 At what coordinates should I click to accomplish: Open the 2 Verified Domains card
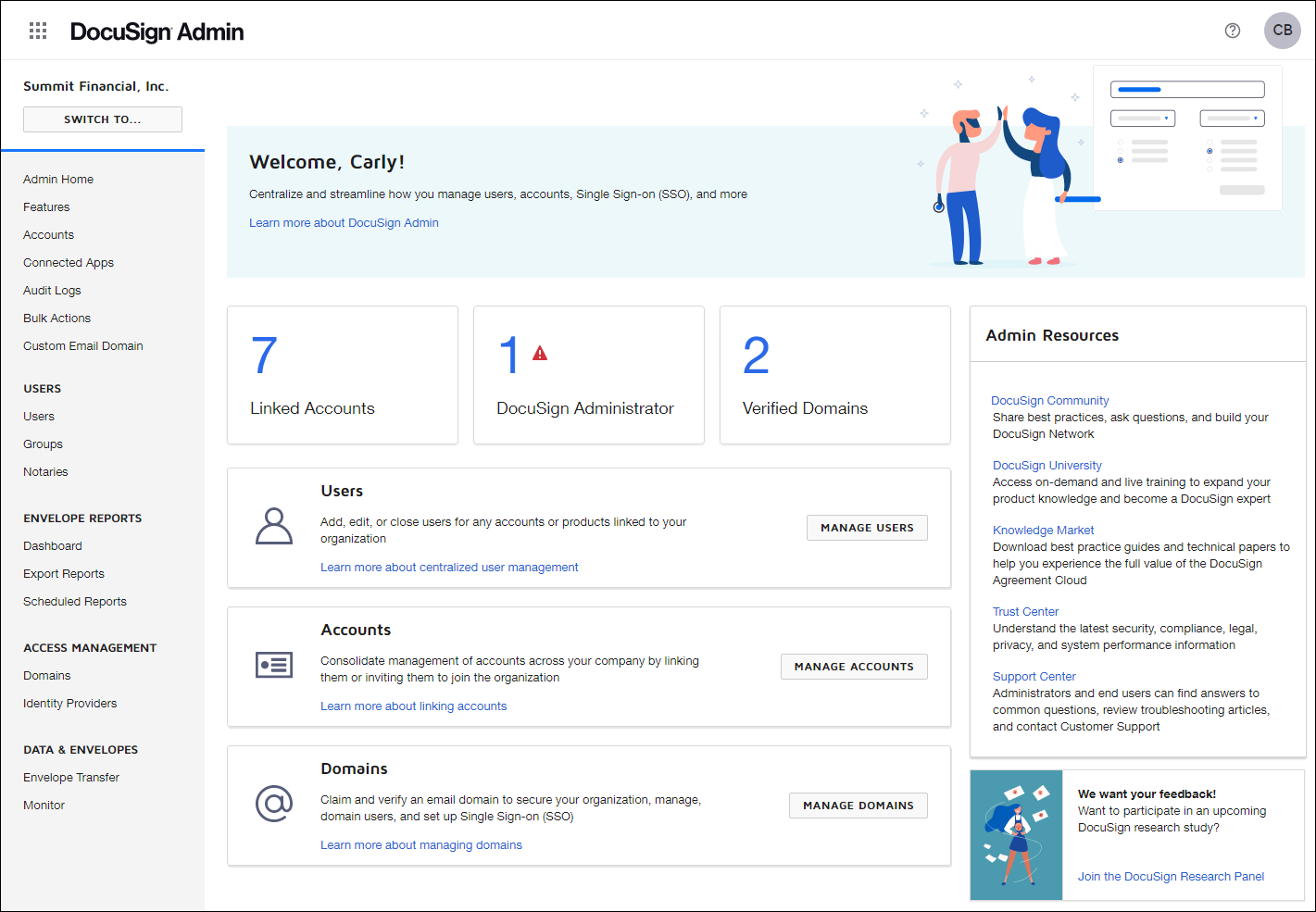click(835, 375)
